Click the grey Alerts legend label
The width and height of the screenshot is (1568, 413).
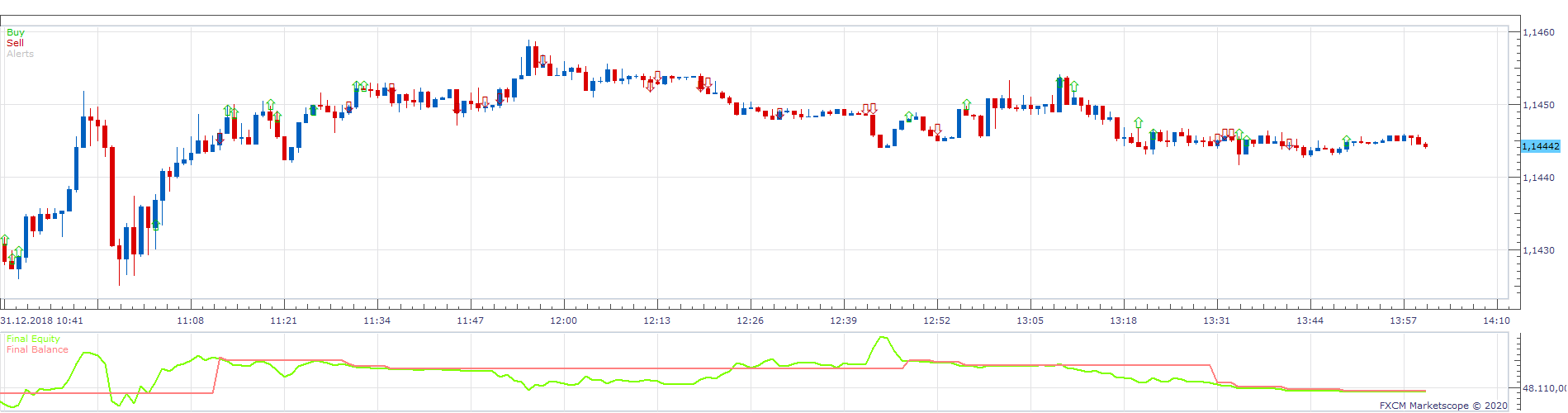(20, 54)
